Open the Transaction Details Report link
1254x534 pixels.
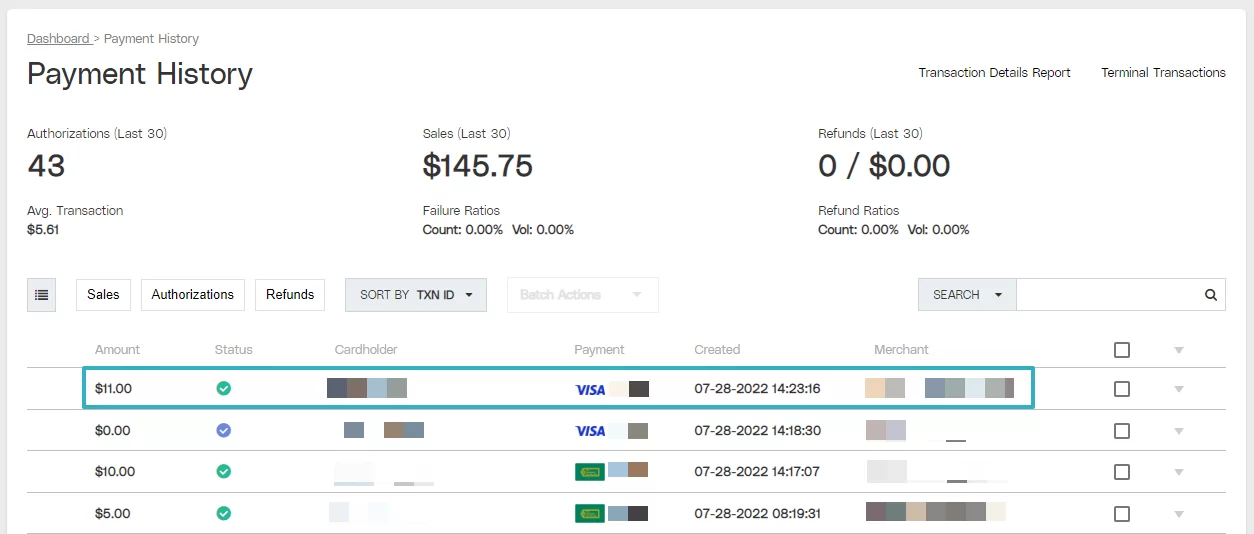994,73
